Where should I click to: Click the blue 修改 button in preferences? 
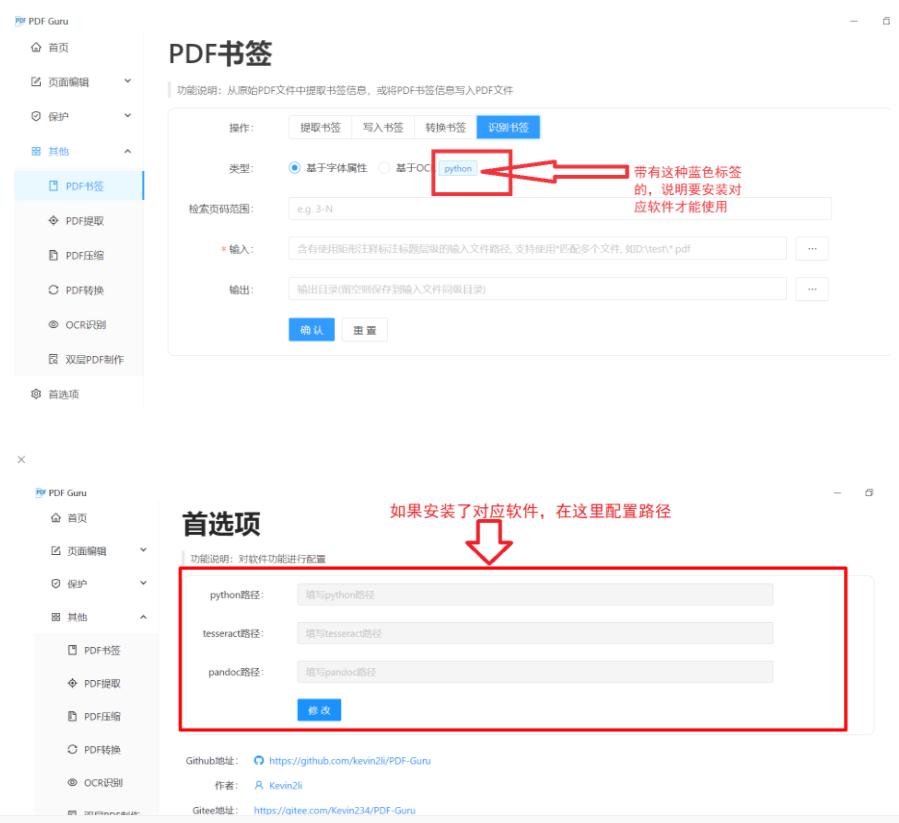click(319, 710)
